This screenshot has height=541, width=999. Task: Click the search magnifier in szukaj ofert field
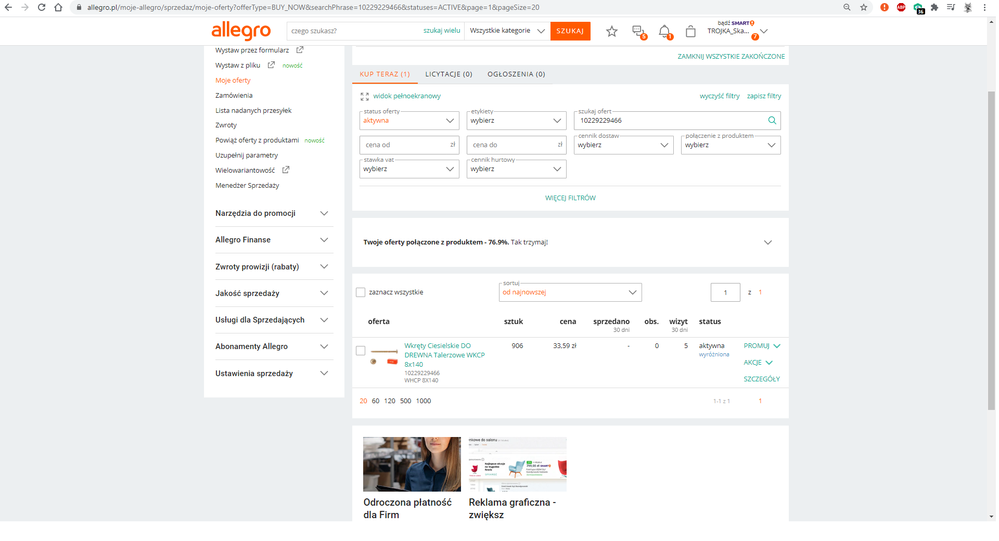[x=771, y=120]
